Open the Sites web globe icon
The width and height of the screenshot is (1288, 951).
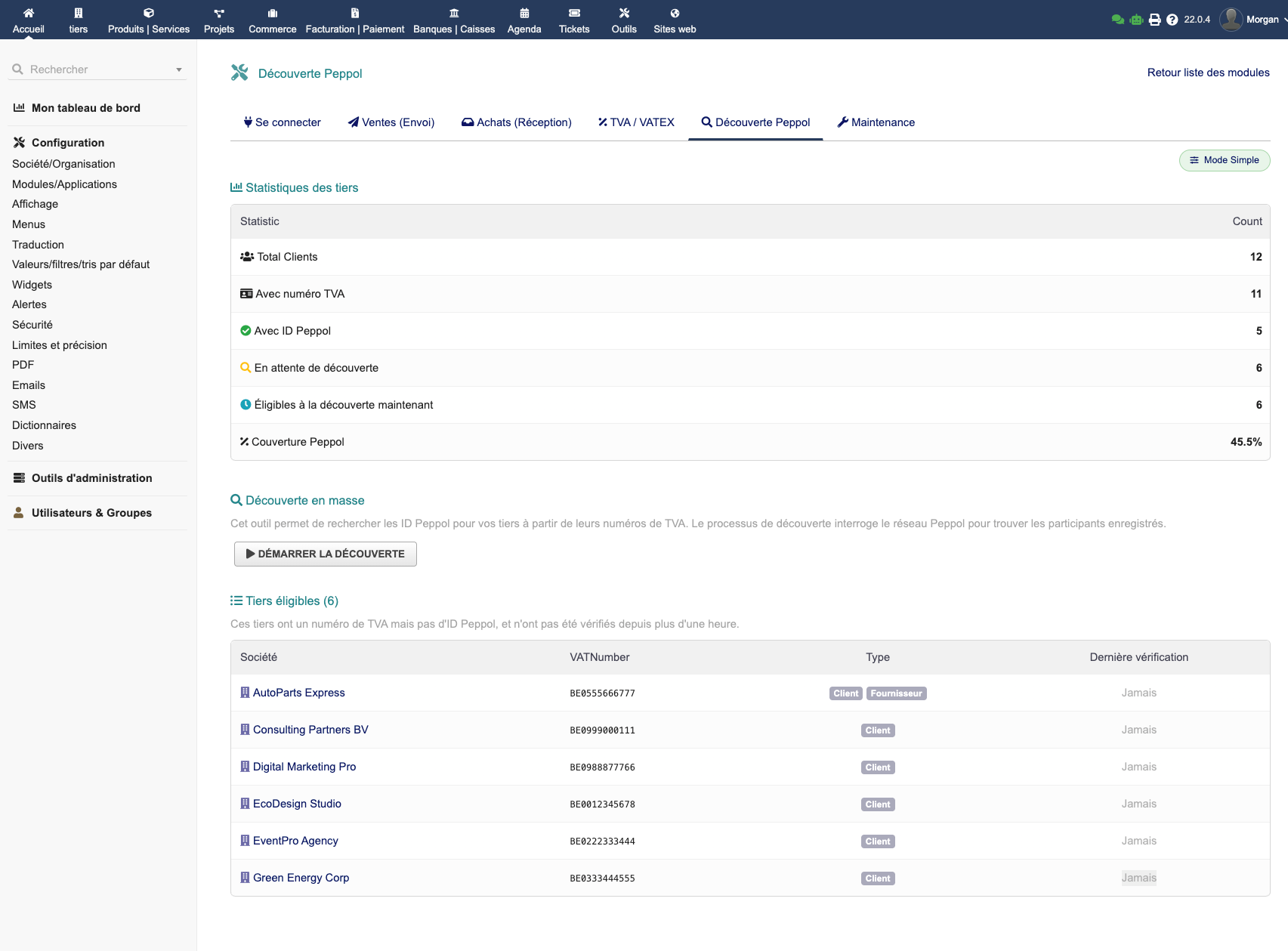pos(675,13)
